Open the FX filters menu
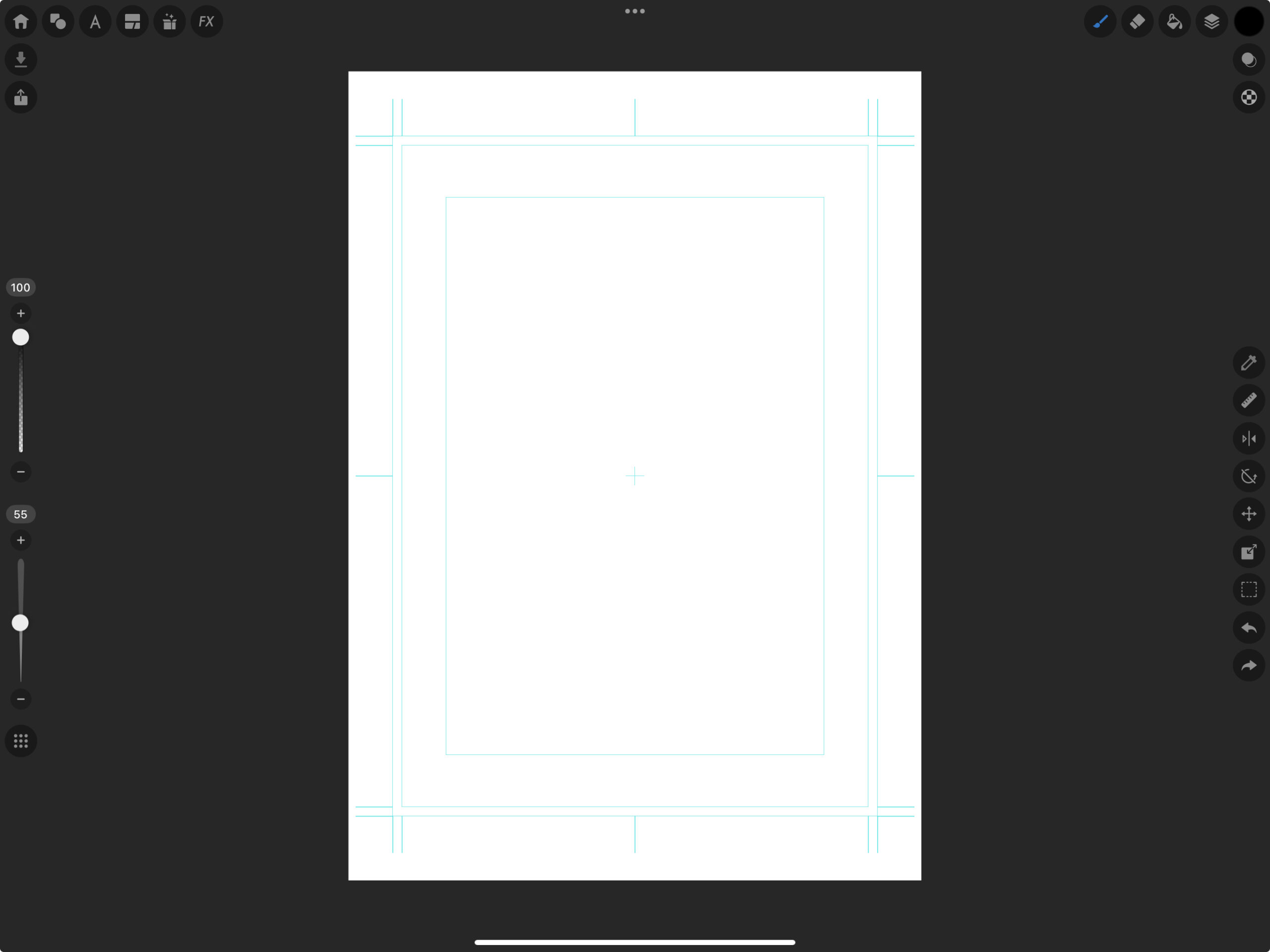This screenshot has width=1270, height=952. tap(206, 22)
